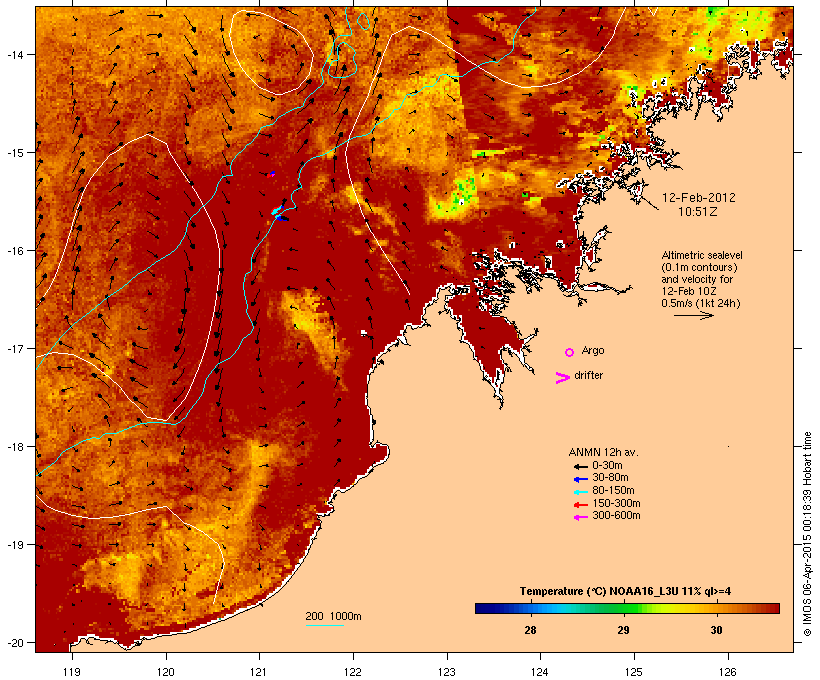820x680 pixels.
Task: Click the latitude axis label -18
Action: click(x=14, y=447)
